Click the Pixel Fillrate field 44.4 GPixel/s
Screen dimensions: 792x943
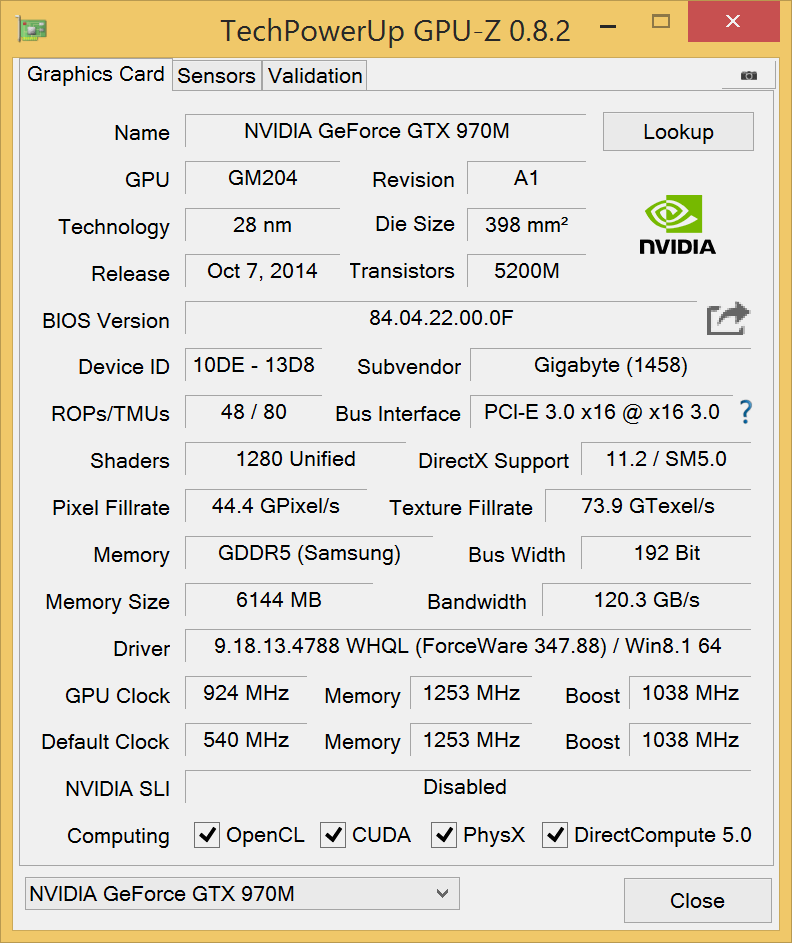(275, 506)
